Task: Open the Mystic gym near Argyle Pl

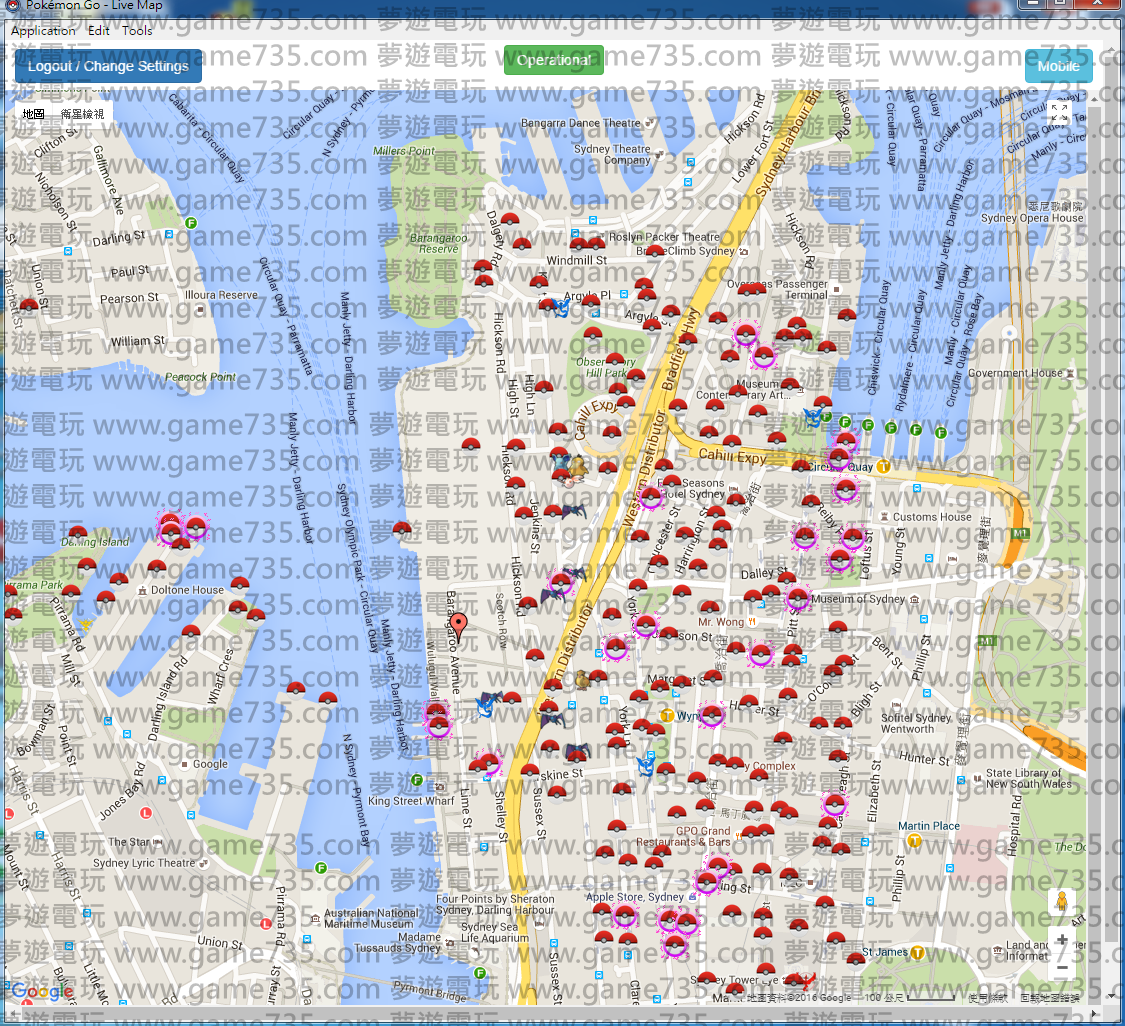Action: (x=560, y=309)
